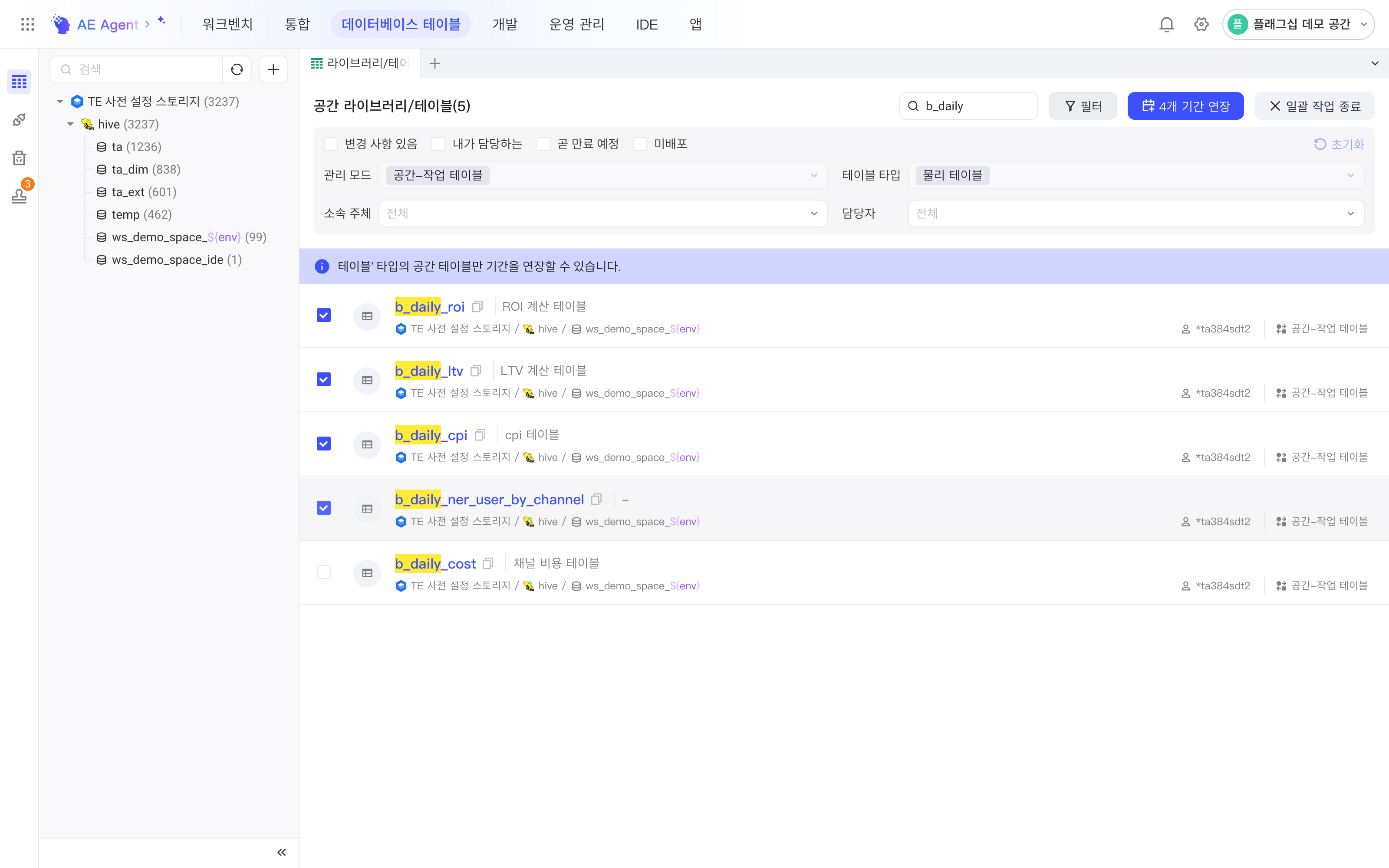This screenshot has height=868, width=1389.
Task: Collapse the left panel with double chevron
Action: click(x=281, y=852)
